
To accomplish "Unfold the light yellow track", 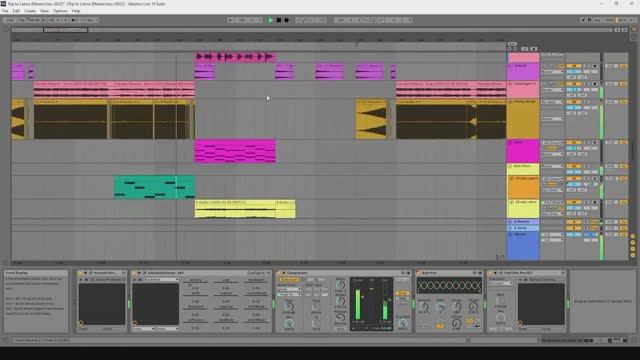I will pyautogui.click(x=510, y=167).
